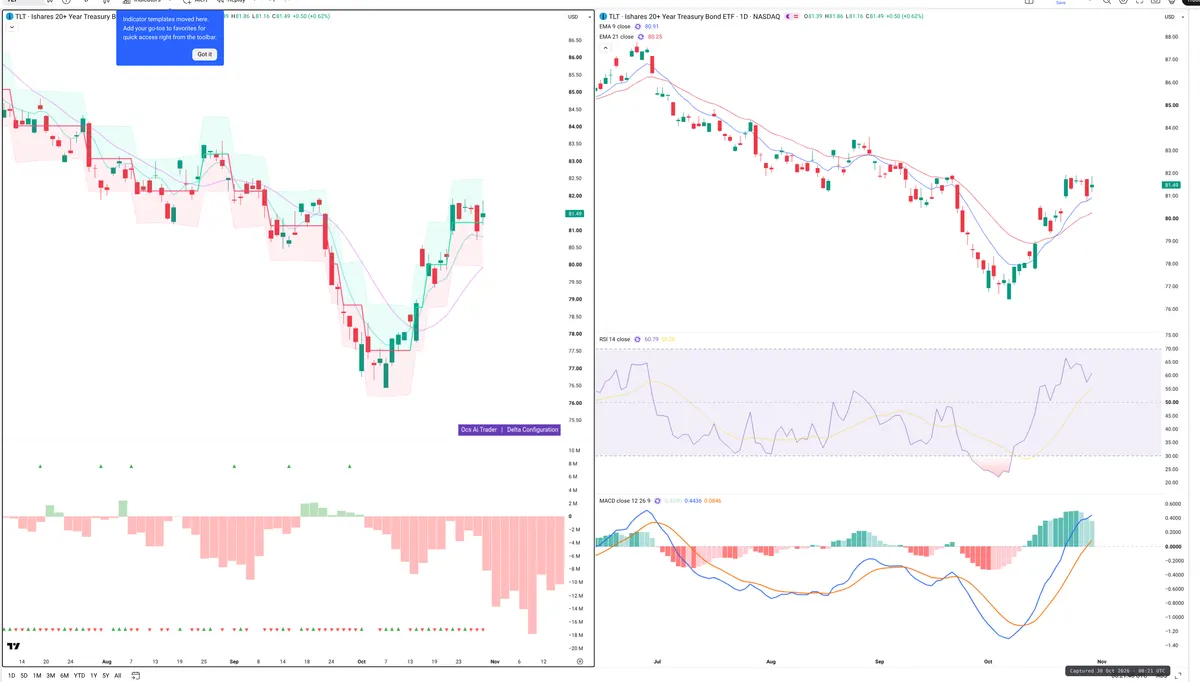Screen dimensions: 1200x682
Task: Click the RSI value 50.79
Action: (x=652, y=339)
